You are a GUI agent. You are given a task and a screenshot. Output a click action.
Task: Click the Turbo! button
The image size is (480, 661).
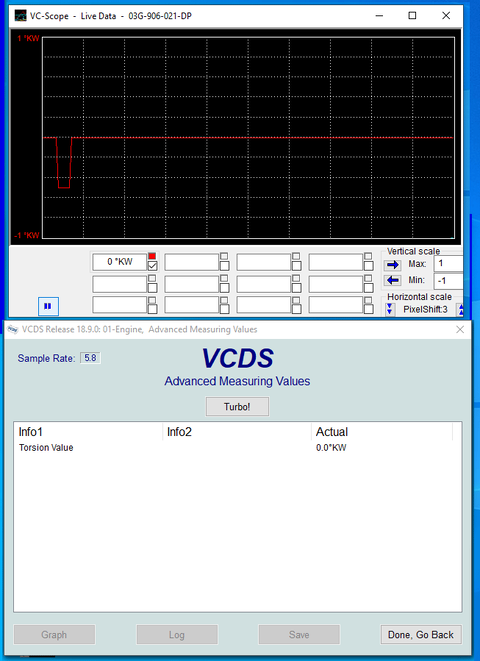[237, 407]
